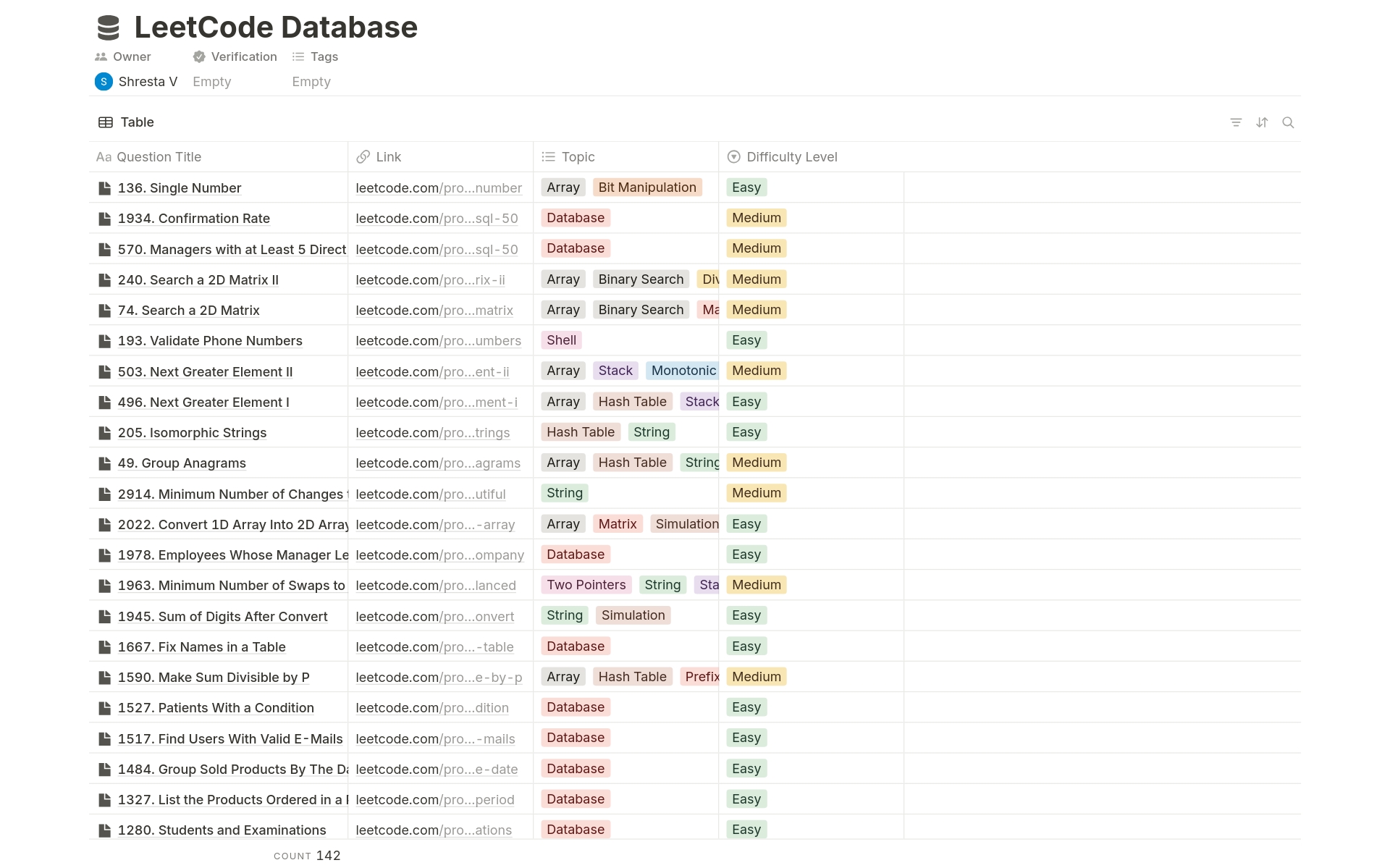Click the sort arrows icon
Viewport: 1390px width, 868px height.
pyautogui.click(x=1262, y=122)
